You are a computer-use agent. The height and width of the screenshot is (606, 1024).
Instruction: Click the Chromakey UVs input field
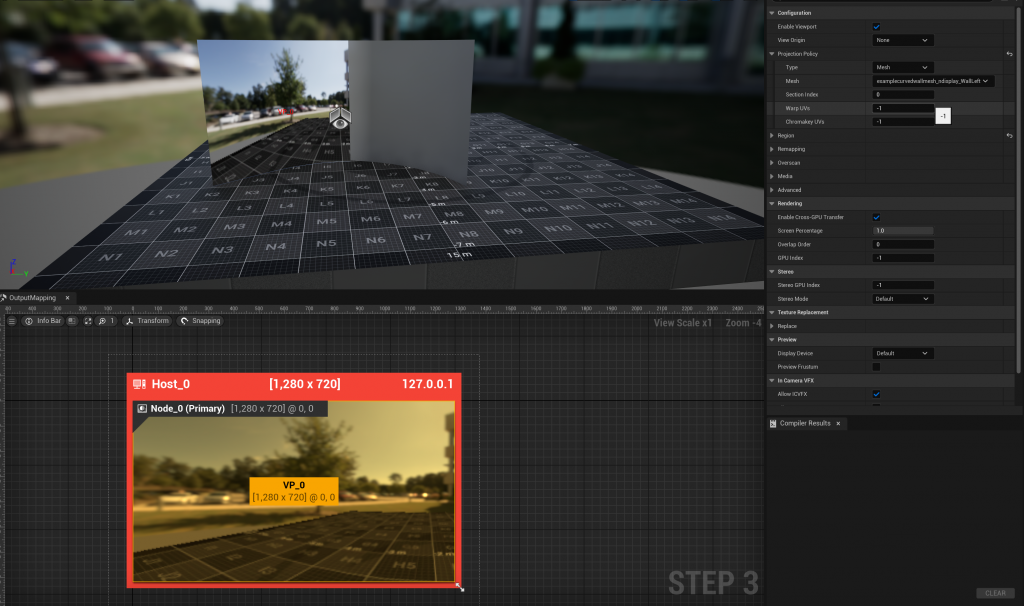point(903,122)
